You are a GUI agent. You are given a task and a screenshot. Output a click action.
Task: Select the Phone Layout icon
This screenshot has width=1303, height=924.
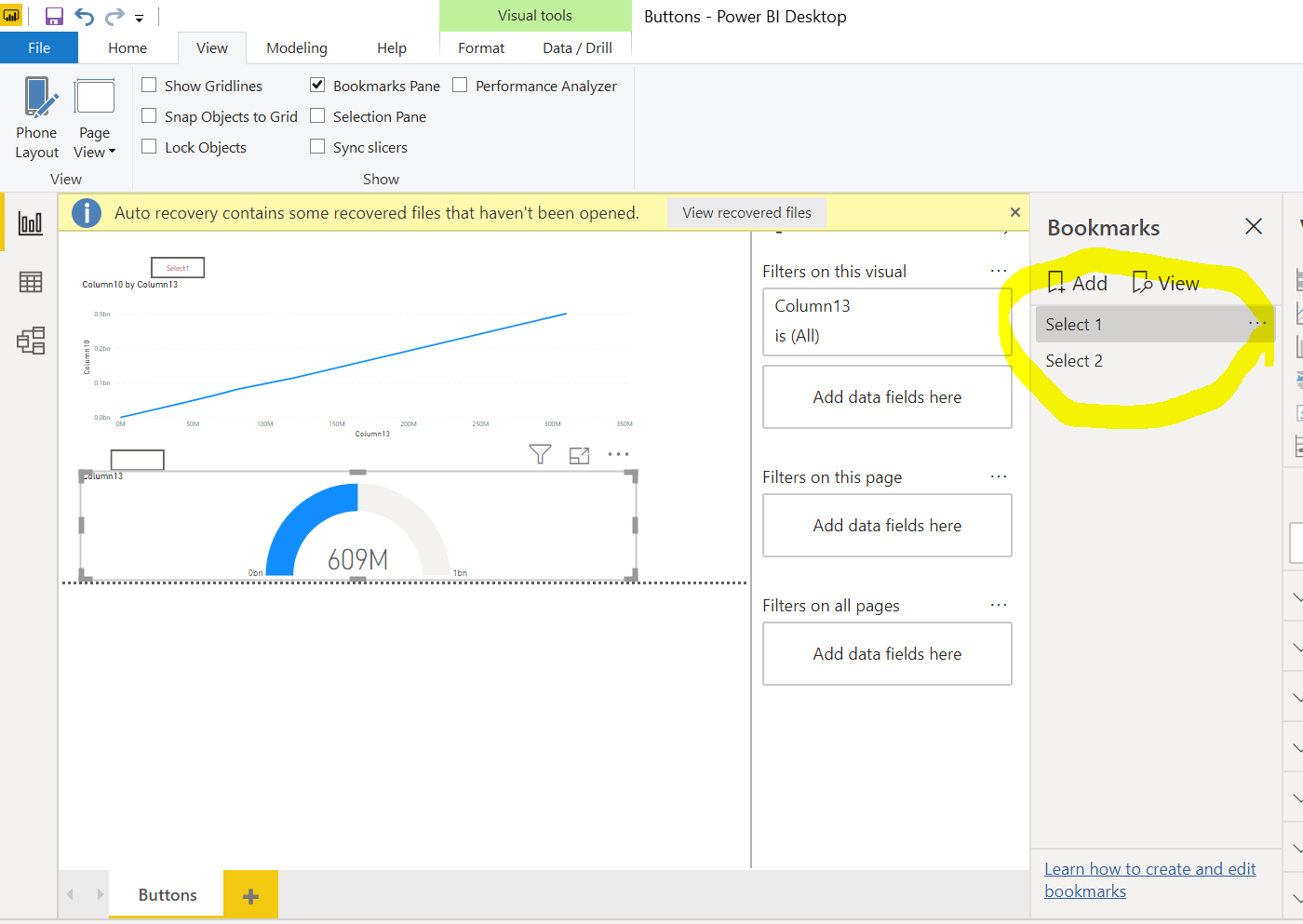pyautogui.click(x=40, y=98)
